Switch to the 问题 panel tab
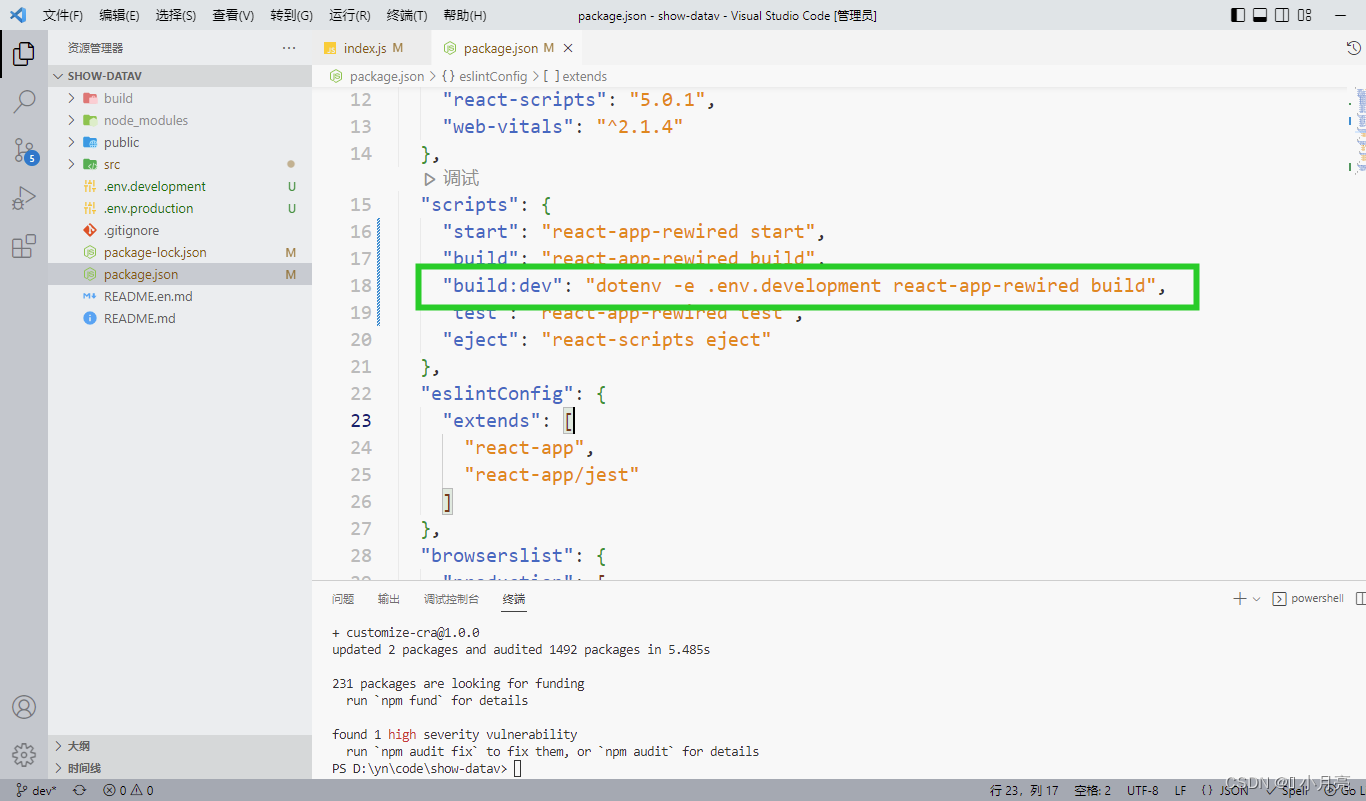The width and height of the screenshot is (1366, 801). coord(343,599)
